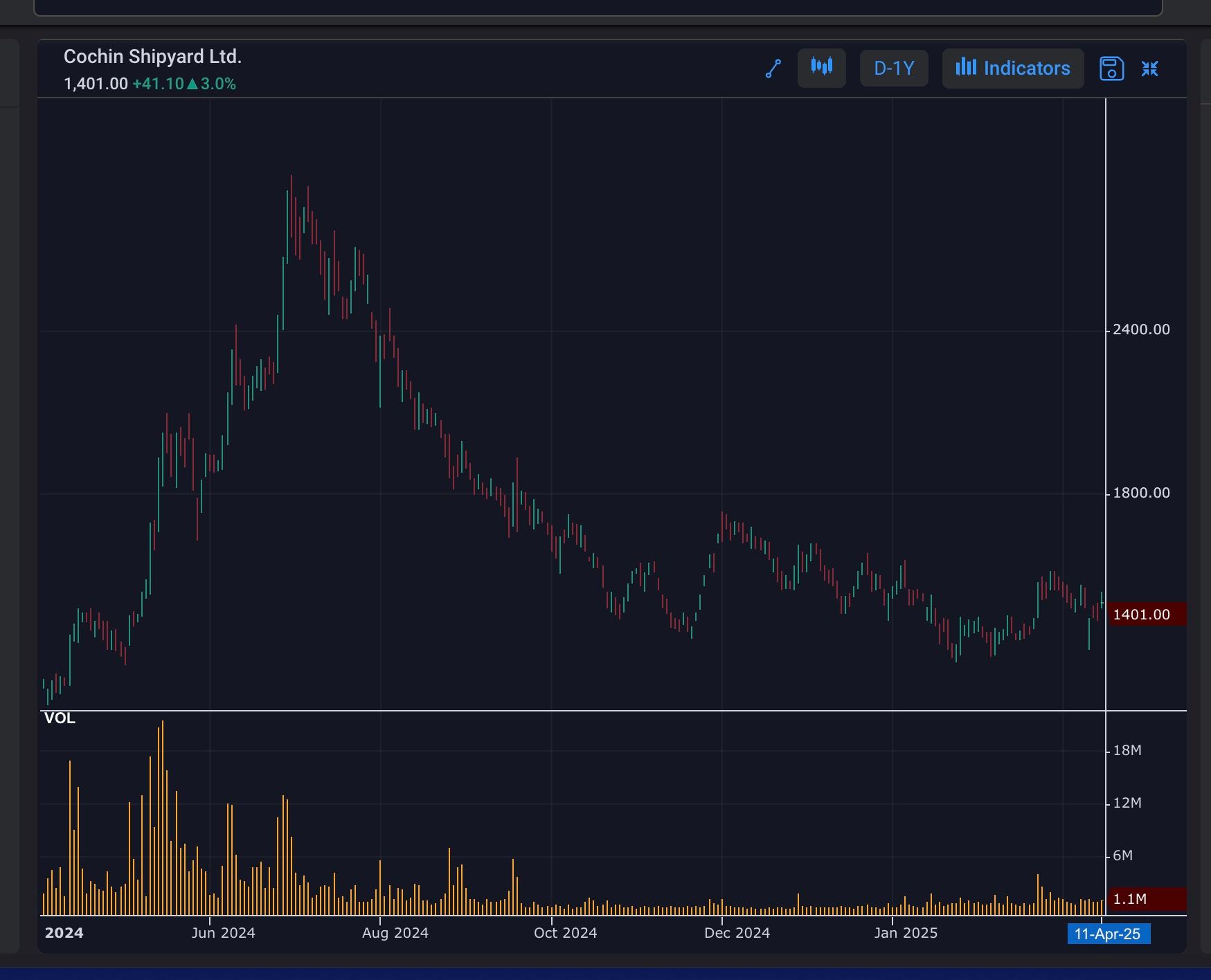The image size is (1211, 980).
Task: Click the 18M volume axis label
Action: click(x=1127, y=750)
